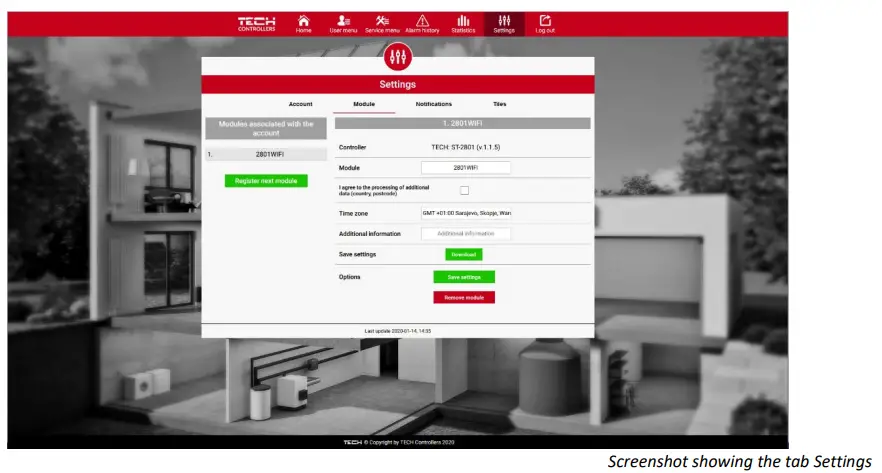Image resolution: width=882 pixels, height=473 pixels.
Task: Open the User menu icon
Action: click(x=343, y=24)
